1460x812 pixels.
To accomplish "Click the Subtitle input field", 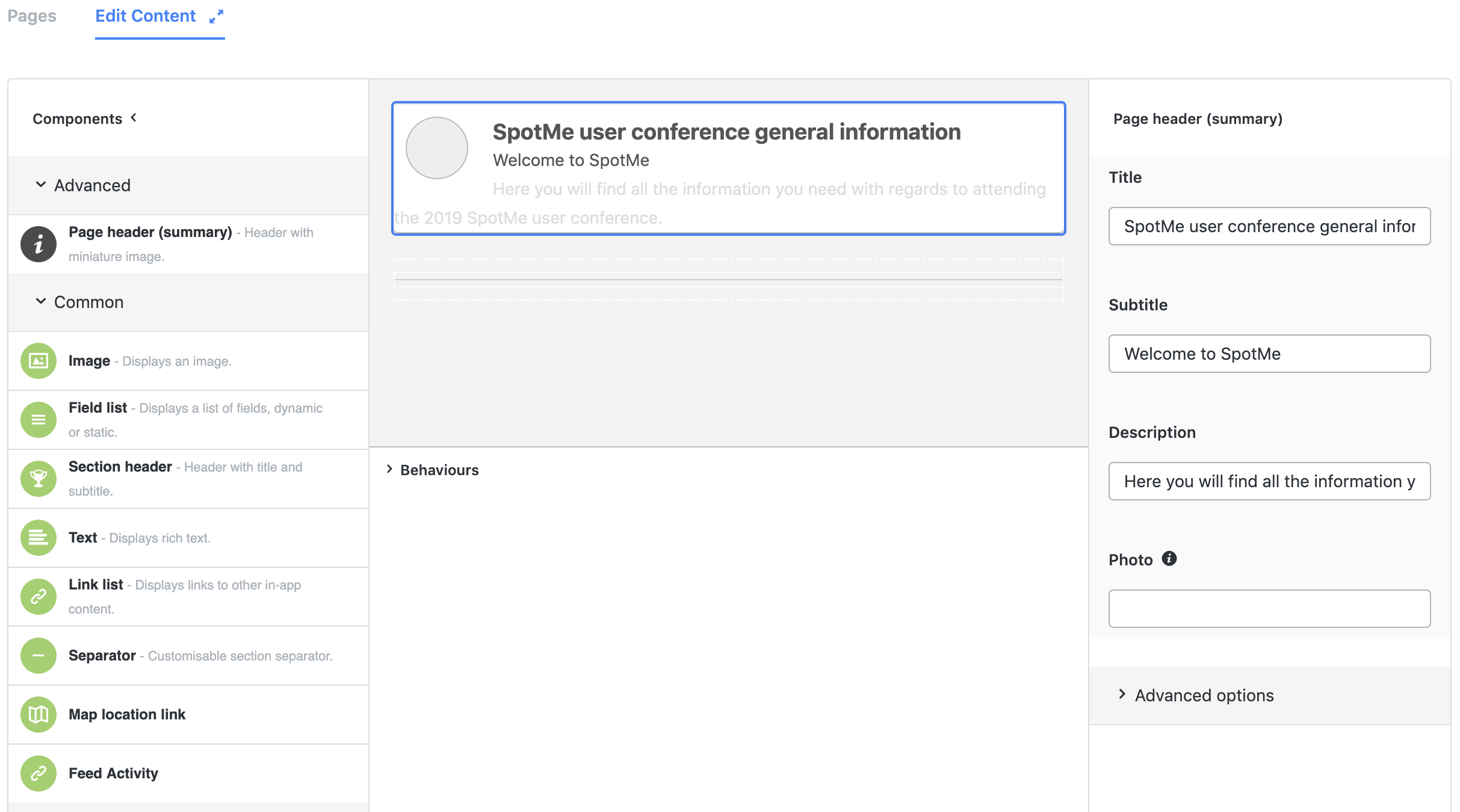I will pos(1269,354).
